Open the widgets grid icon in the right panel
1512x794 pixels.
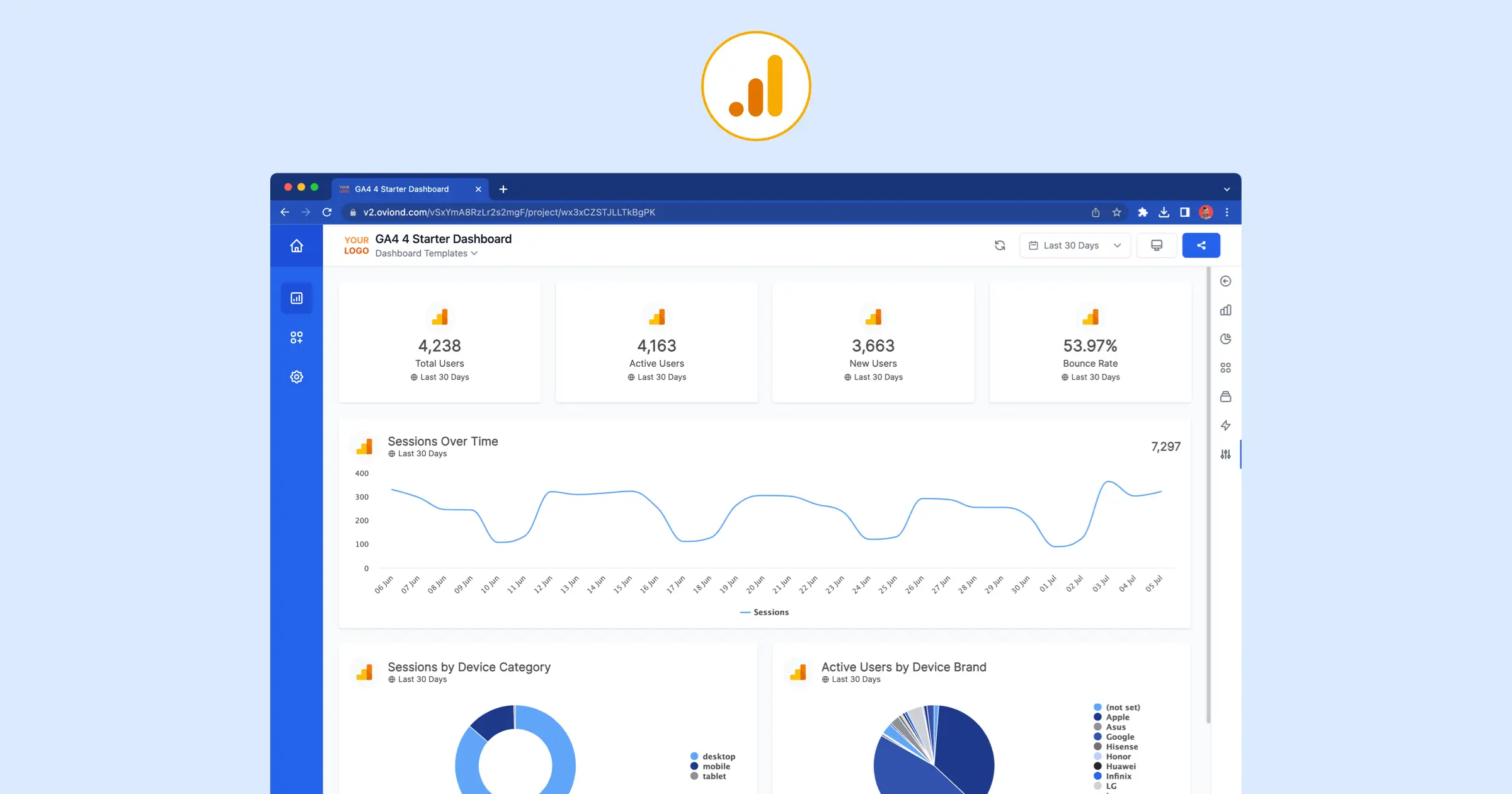[x=1225, y=368]
